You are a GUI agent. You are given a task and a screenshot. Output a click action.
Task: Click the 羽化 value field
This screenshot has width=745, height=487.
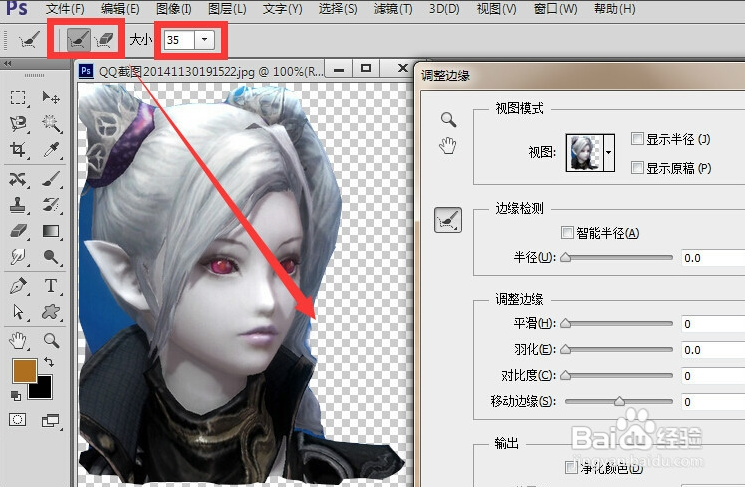(713, 350)
